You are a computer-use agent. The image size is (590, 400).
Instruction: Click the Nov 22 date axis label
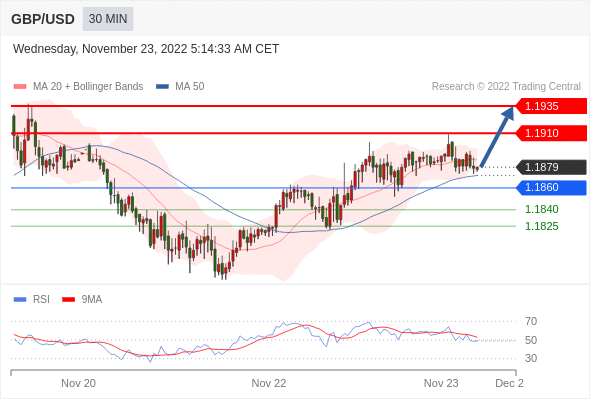pos(269,383)
